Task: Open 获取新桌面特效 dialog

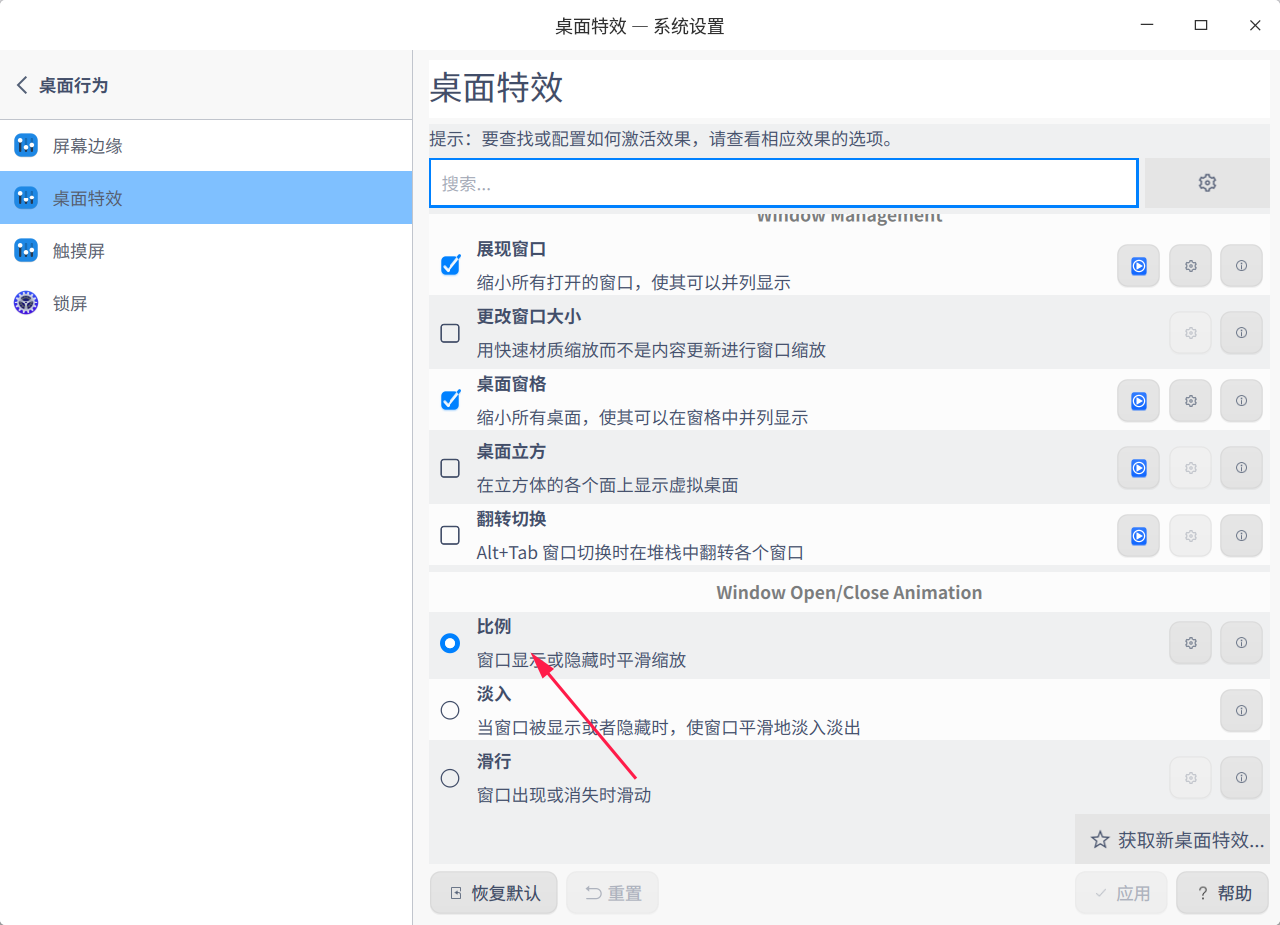Action: click(1172, 840)
